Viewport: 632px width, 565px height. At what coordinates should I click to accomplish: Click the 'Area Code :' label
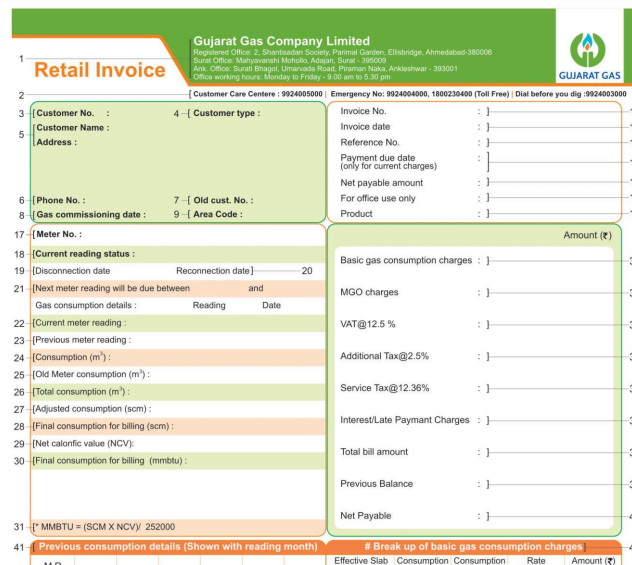pyautogui.click(x=218, y=214)
